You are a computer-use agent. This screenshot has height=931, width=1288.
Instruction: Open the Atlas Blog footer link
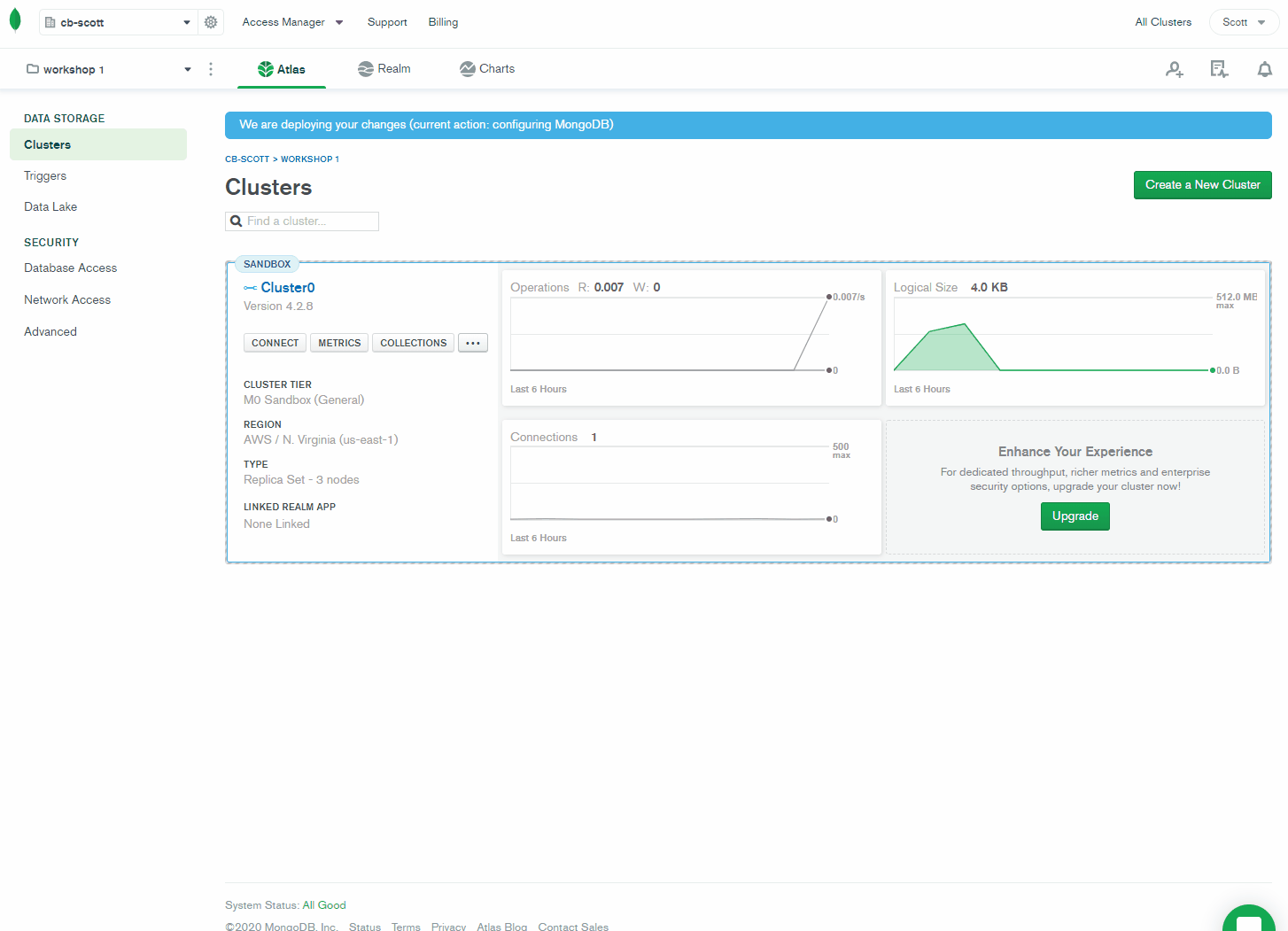(502, 927)
